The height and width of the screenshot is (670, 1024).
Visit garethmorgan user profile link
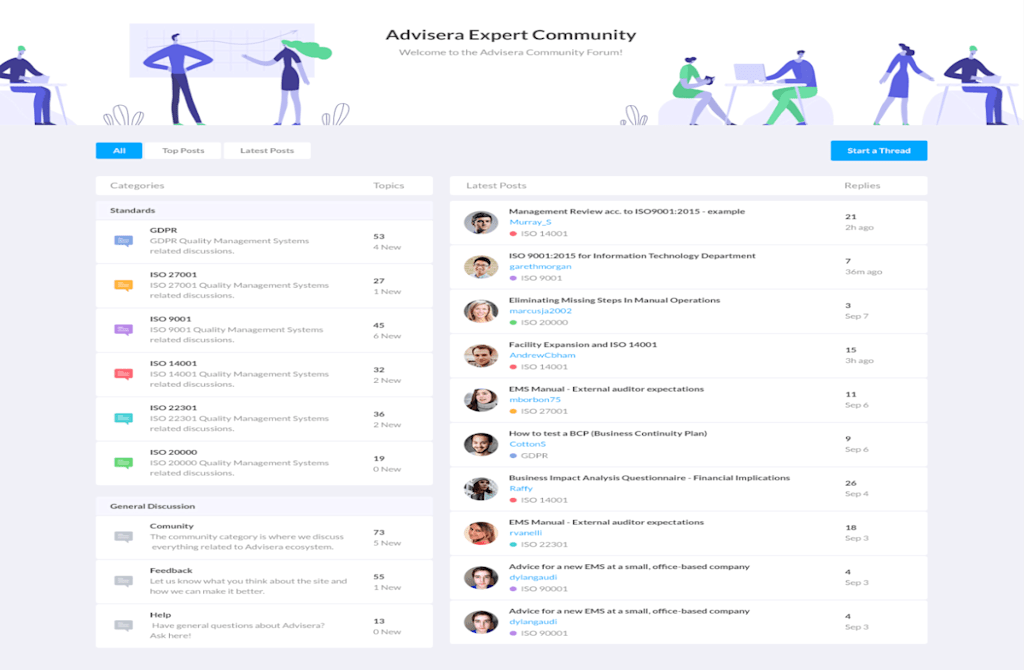point(540,266)
